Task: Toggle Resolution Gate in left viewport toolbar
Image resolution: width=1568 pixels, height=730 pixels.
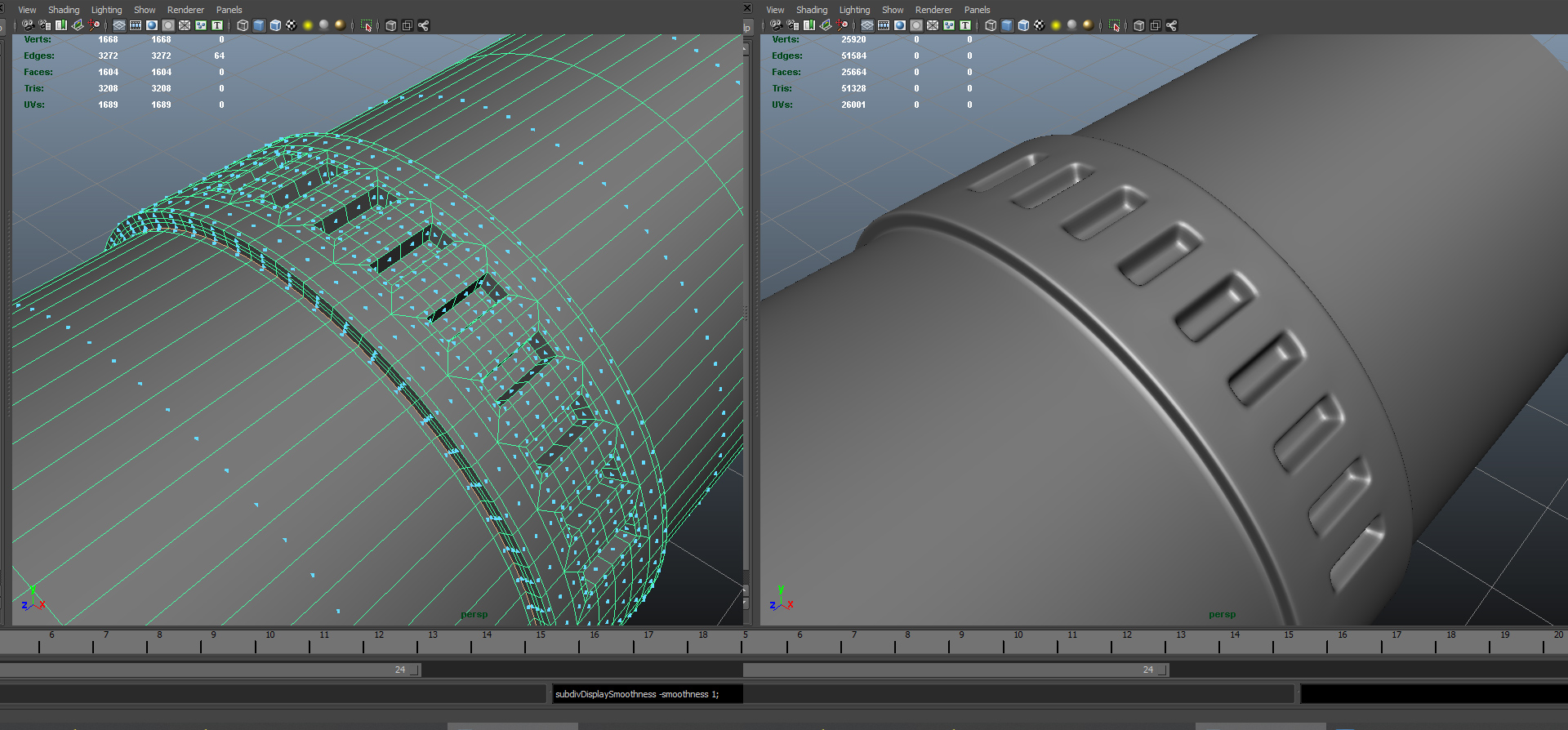Action: pyautogui.click(x=152, y=25)
